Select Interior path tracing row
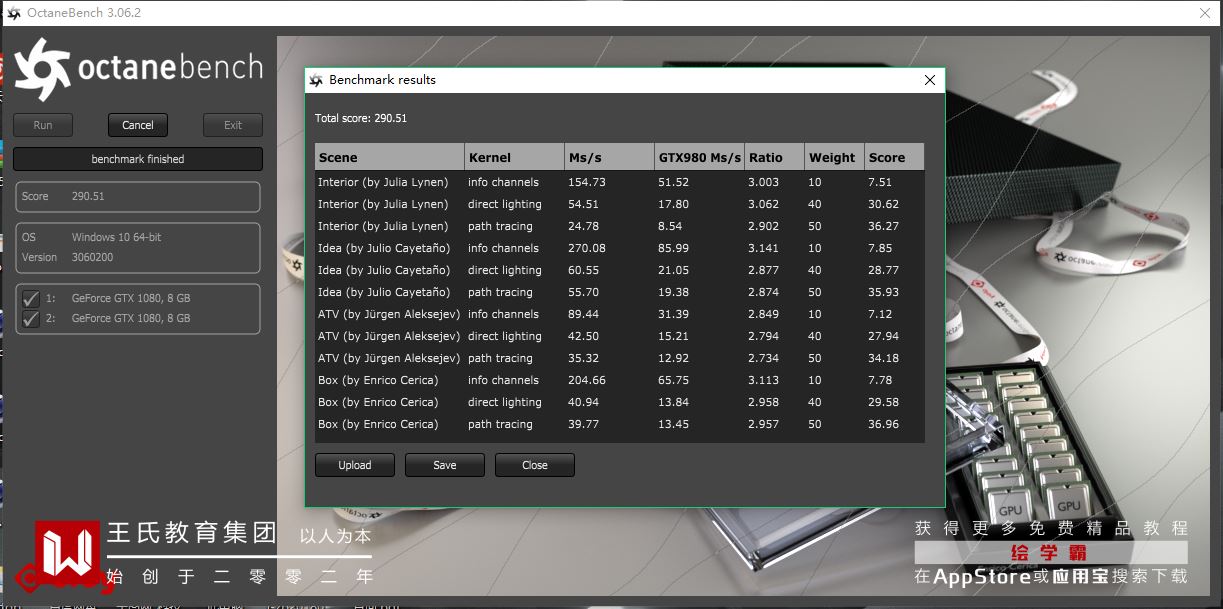Image resolution: width=1223 pixels, height=609 pixels. [619, 226]
